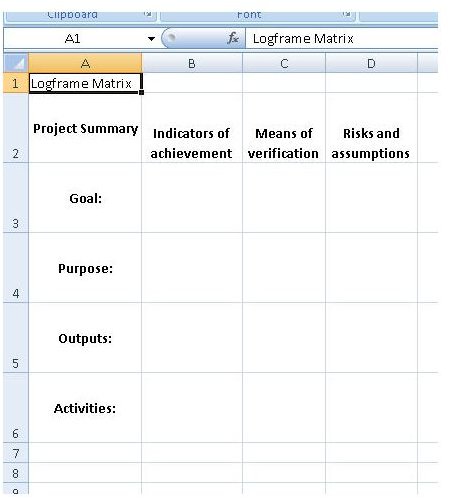This screenshot has height=498, width=450.
Task: Select the Activities: cell
Action: click(x=85, y=408)
